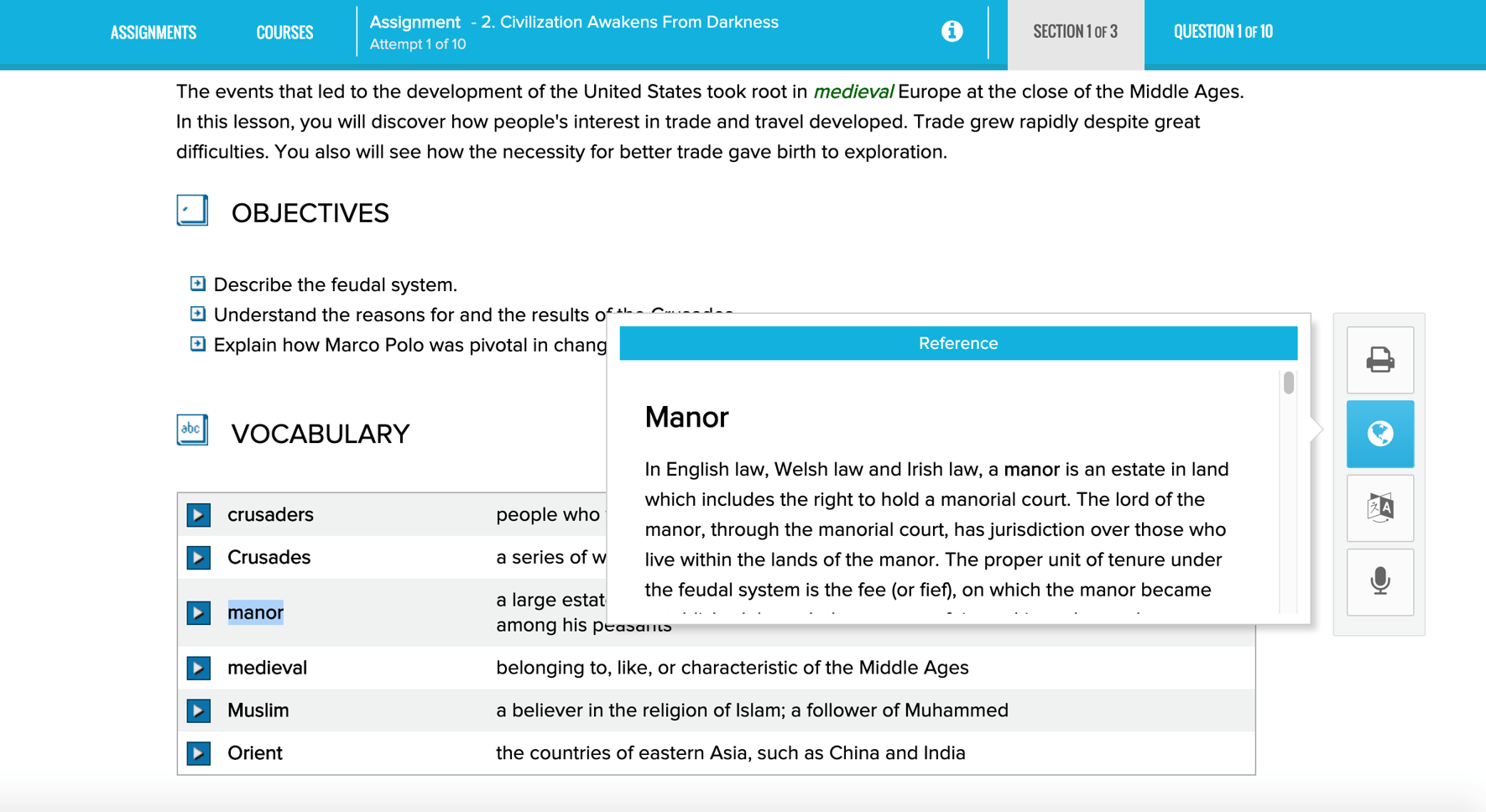This screenshot has height=812, width=1486.
Task: Click the print icon in side toolbar
Action: [1379, 360]
